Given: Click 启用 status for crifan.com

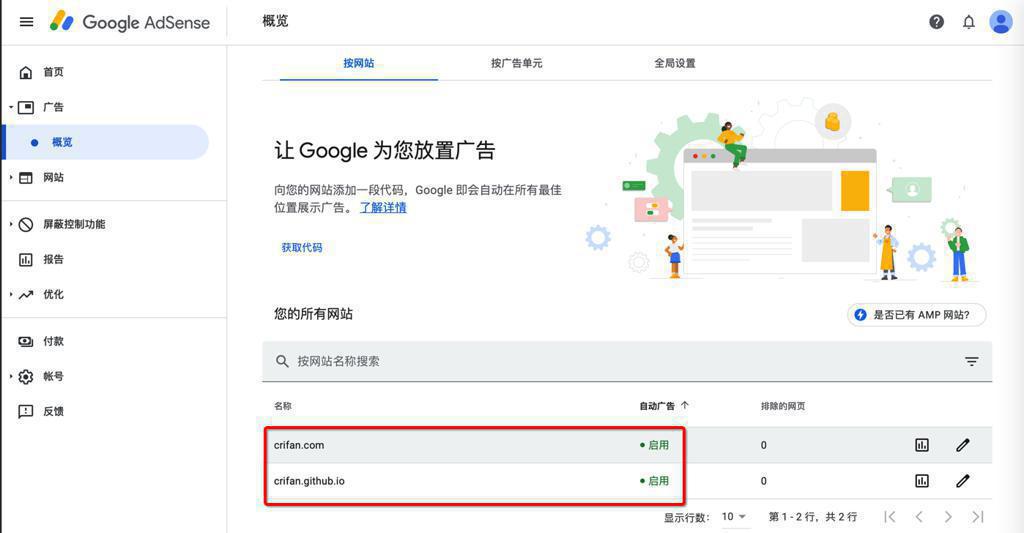Looking at the screenshot, I should (654, 445).
